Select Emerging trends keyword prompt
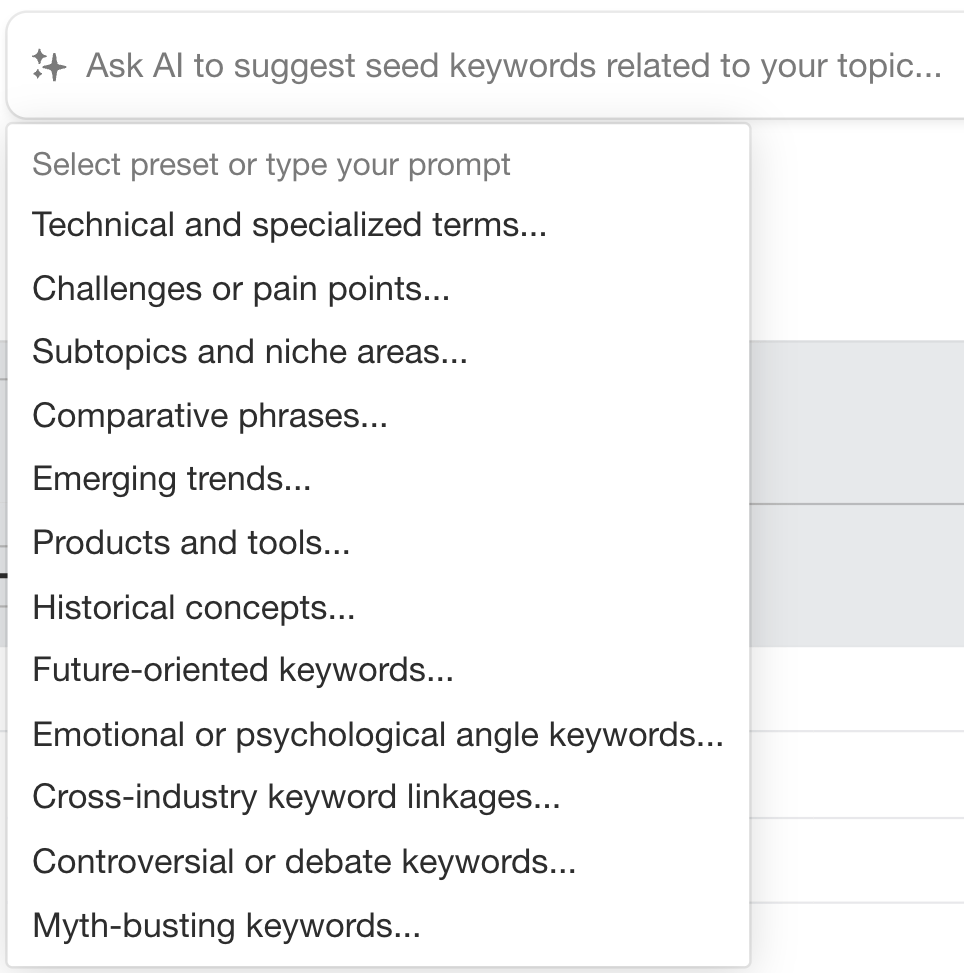The height and width of the screenshot is (973, 964). 170,479
